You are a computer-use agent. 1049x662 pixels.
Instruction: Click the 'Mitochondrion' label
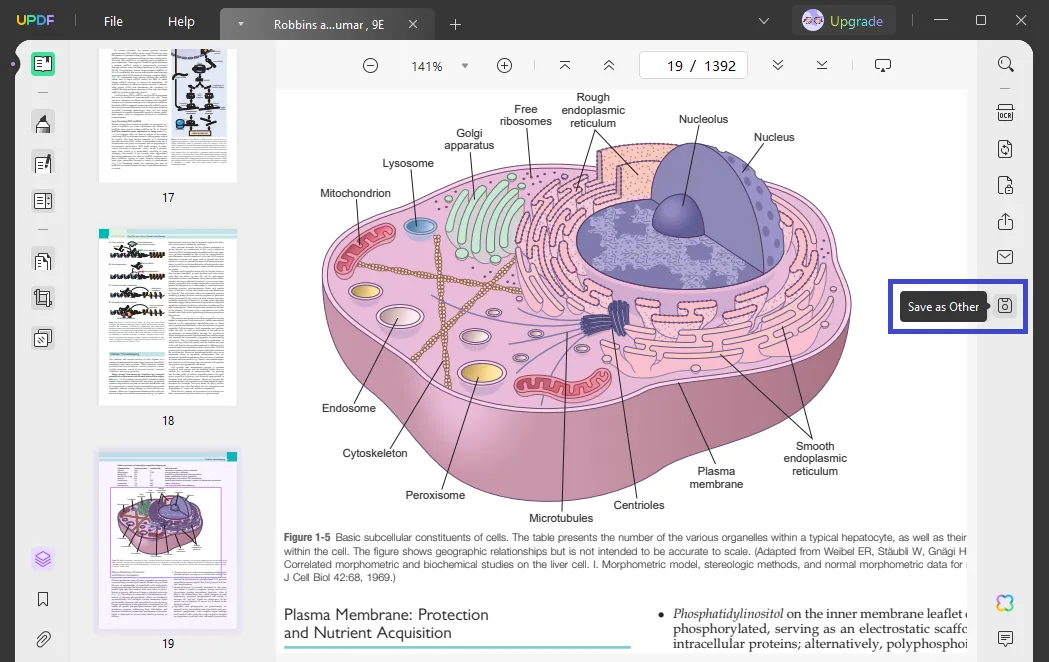pos(355,193)
